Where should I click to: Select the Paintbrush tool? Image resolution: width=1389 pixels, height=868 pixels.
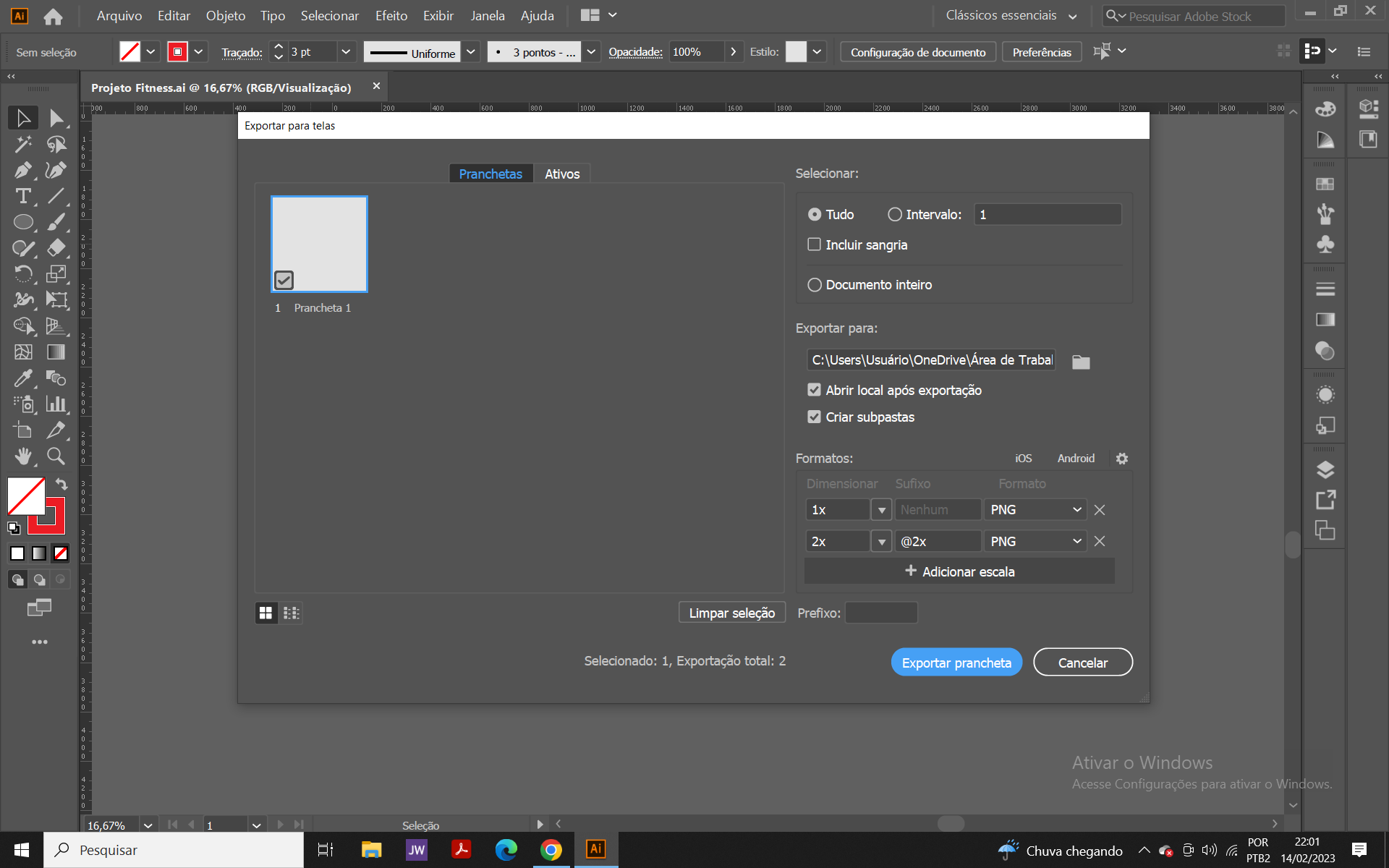(x=56, y=222)
